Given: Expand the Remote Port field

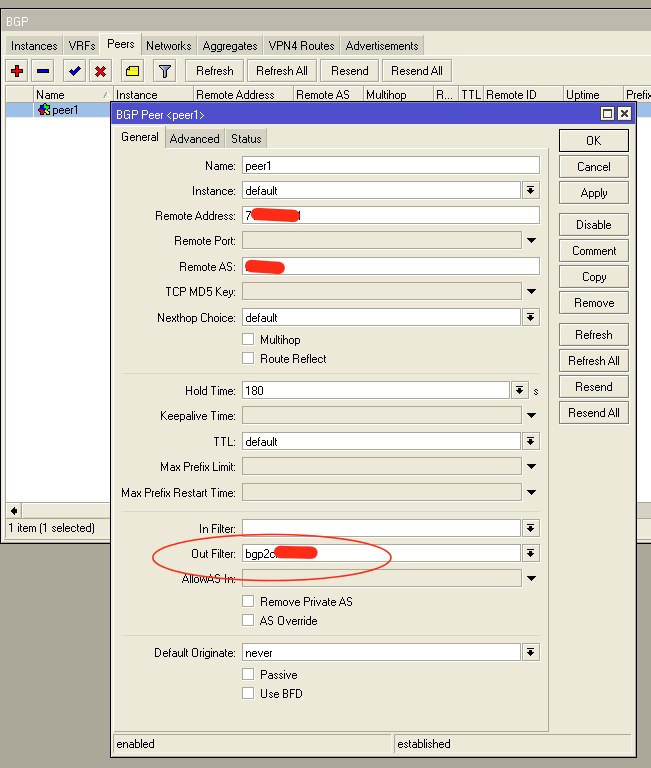Looking at the screenshot, I should click(531, 240).
